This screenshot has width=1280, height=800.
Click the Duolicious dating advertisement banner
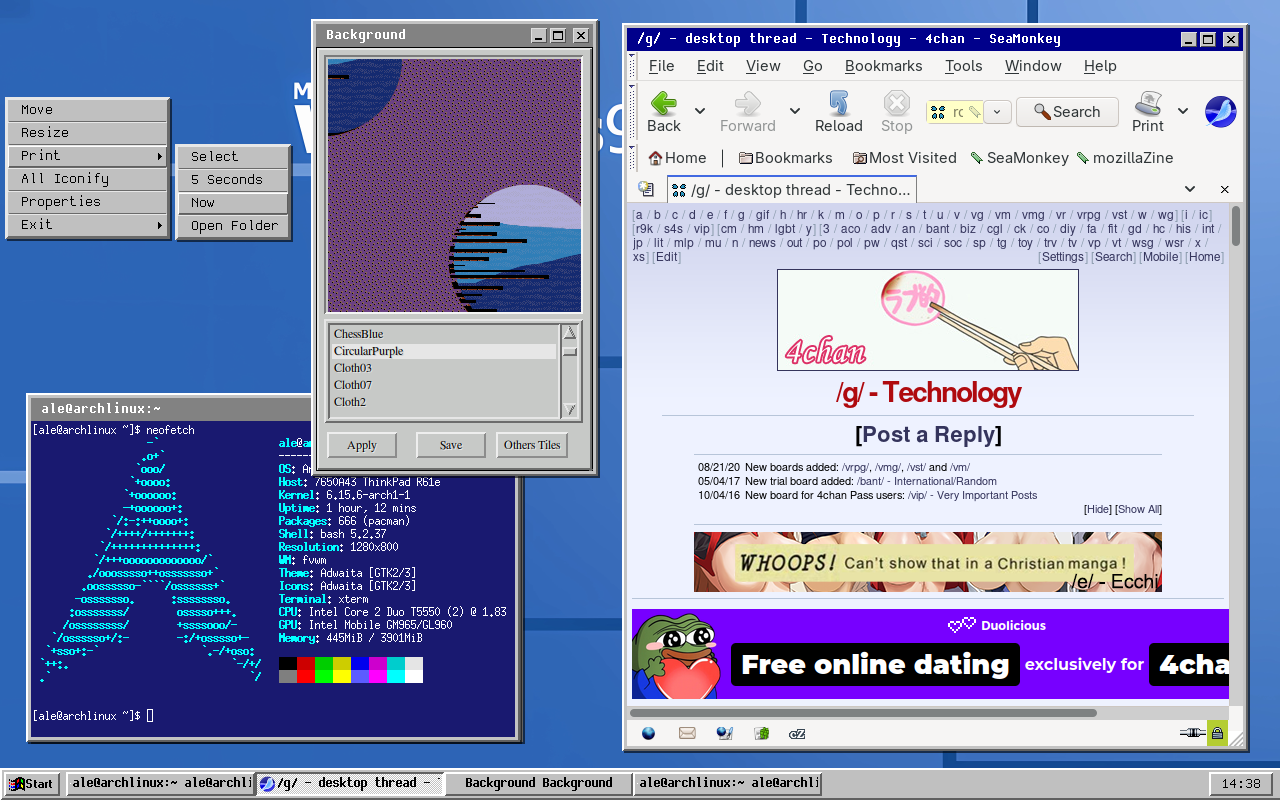pyautogui.click(x=930, y=654)
